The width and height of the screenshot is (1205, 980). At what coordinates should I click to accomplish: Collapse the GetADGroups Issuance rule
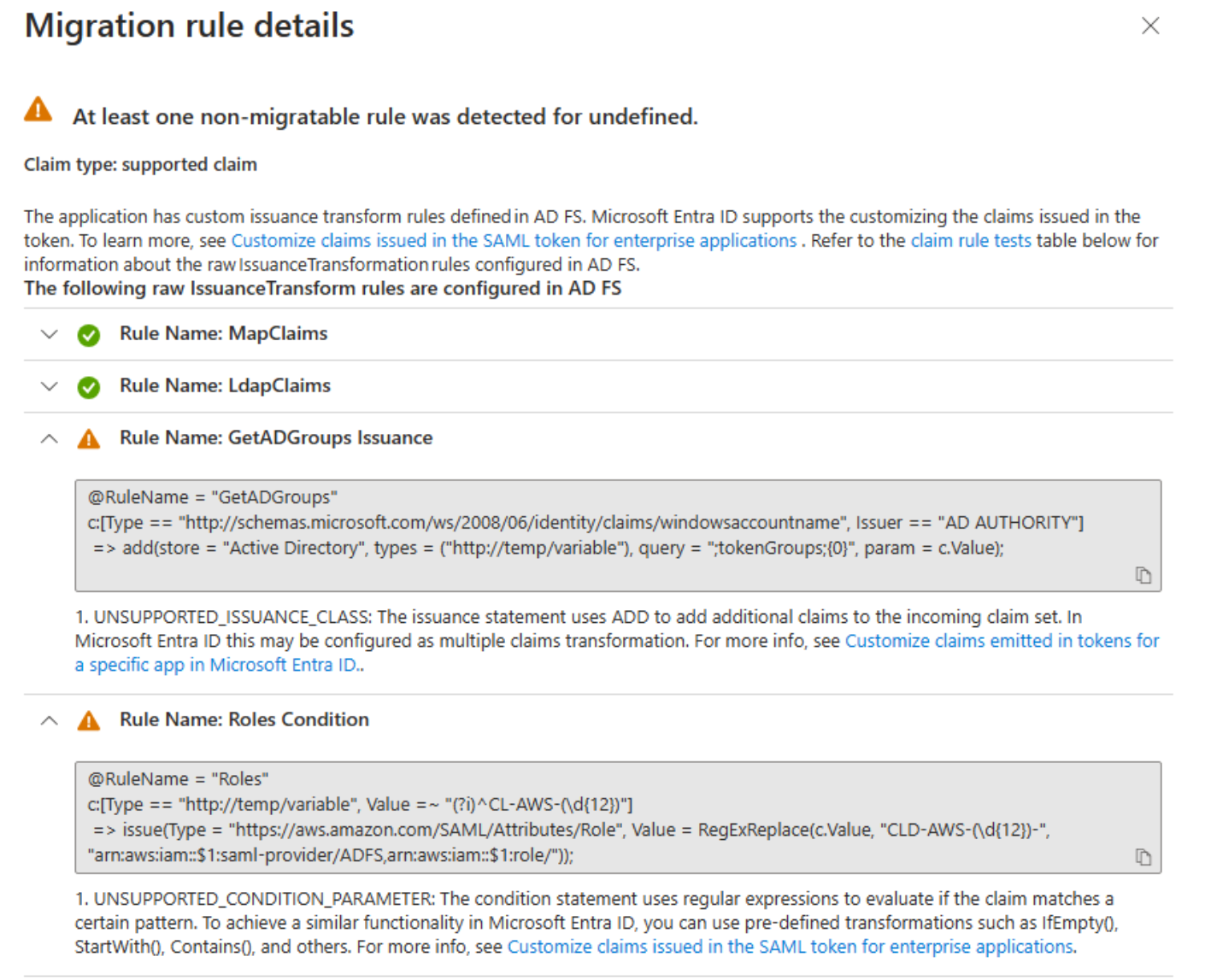coord(50,438)
